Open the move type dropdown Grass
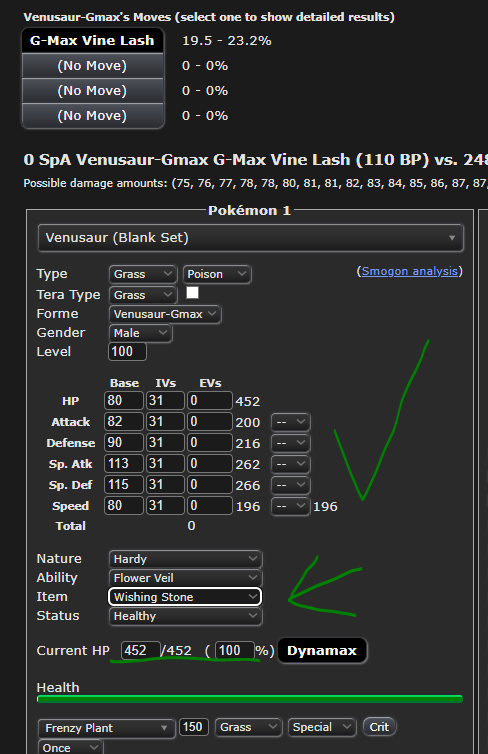Viewport: 488px width, 754px height. point(248,727)
